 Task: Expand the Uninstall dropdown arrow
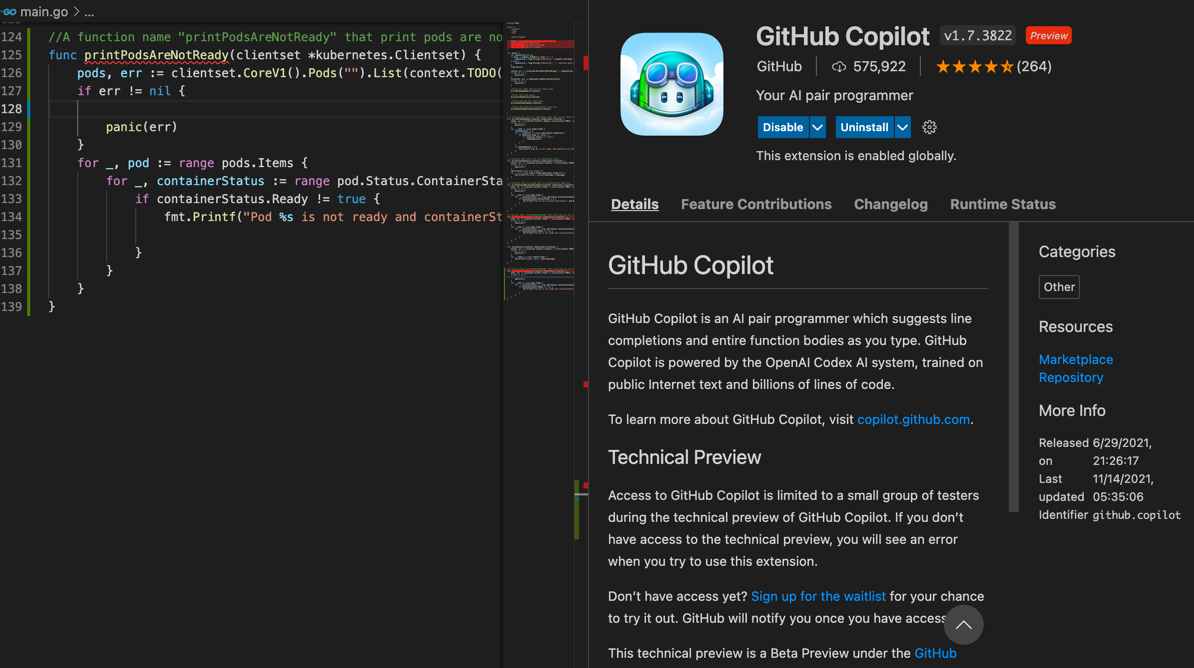point(902,128)
